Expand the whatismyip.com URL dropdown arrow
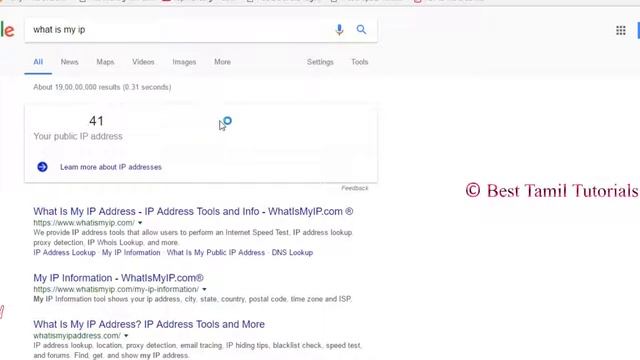 point(140,223)
